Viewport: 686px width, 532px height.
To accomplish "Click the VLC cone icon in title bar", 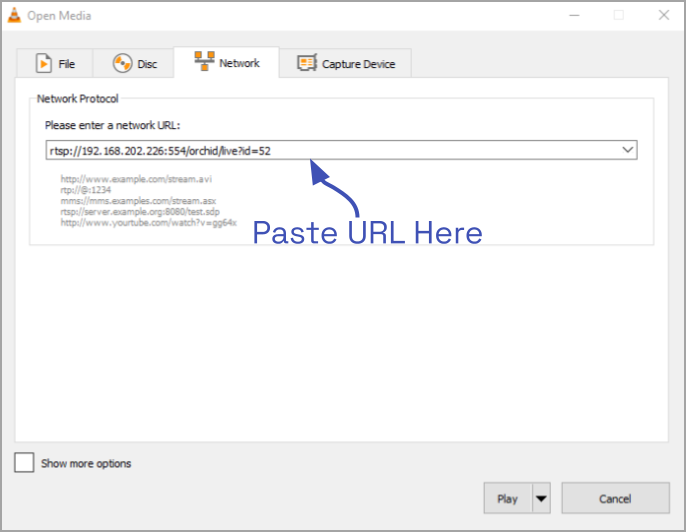I will pos(14,15).
